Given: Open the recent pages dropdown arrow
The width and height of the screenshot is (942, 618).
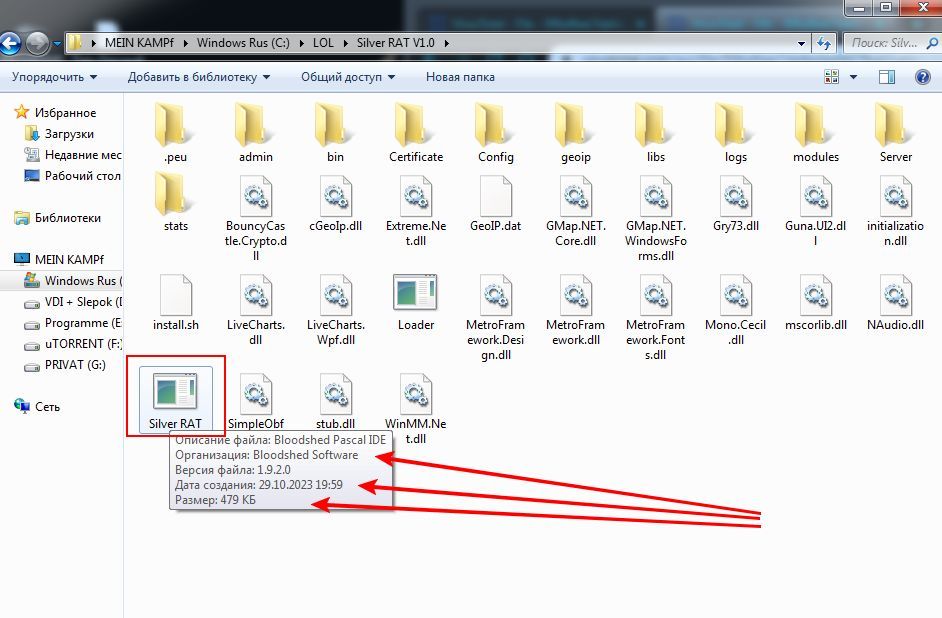Looking at the screenshot, I should [x=57, y=43].
